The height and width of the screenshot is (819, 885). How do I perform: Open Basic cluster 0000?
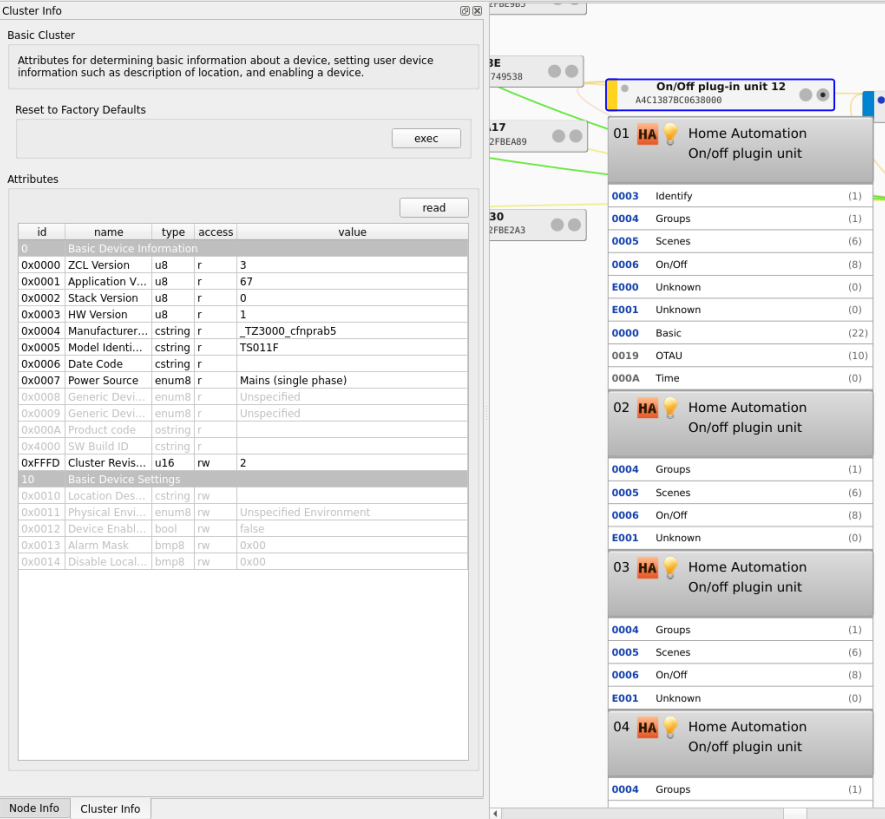click(x=740, y=333)
